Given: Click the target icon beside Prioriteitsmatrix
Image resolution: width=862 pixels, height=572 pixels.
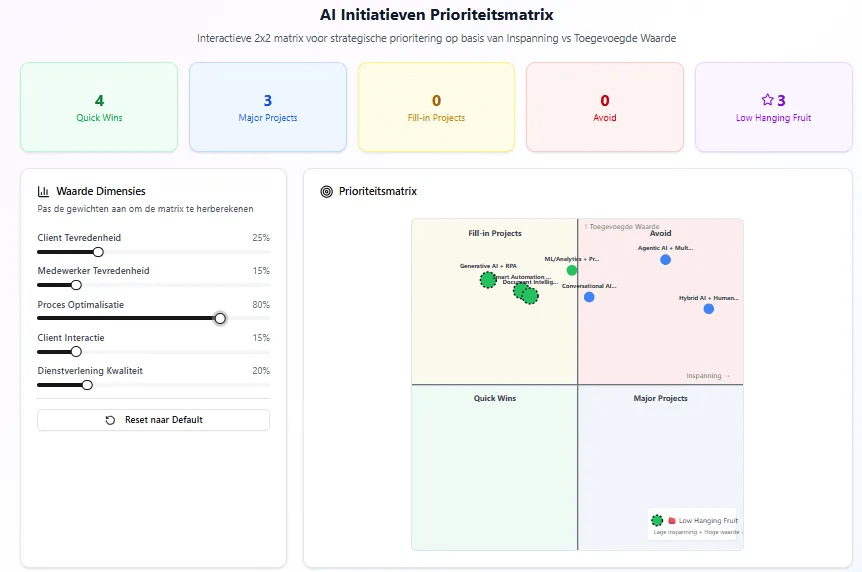Looking at the screenshot, I should click(326, 191).
